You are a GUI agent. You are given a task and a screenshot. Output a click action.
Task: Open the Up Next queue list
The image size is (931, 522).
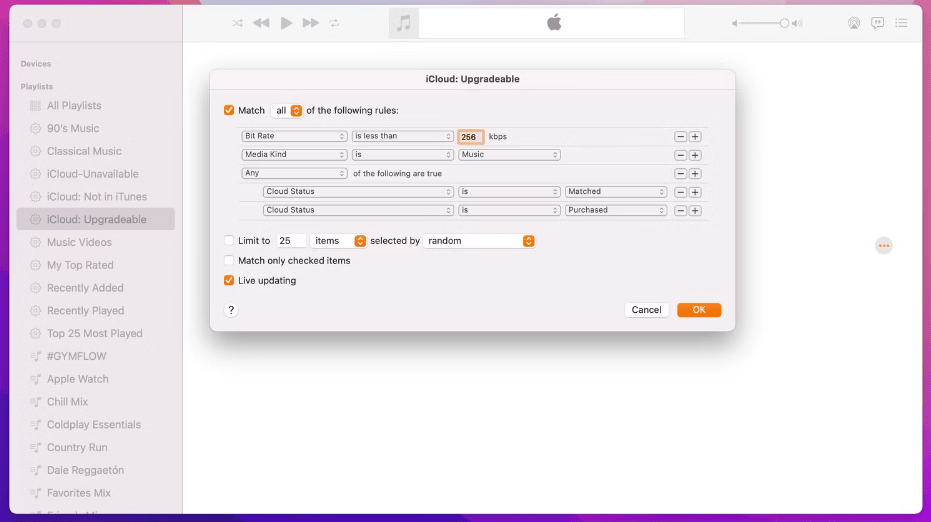[x=901, y=23]
